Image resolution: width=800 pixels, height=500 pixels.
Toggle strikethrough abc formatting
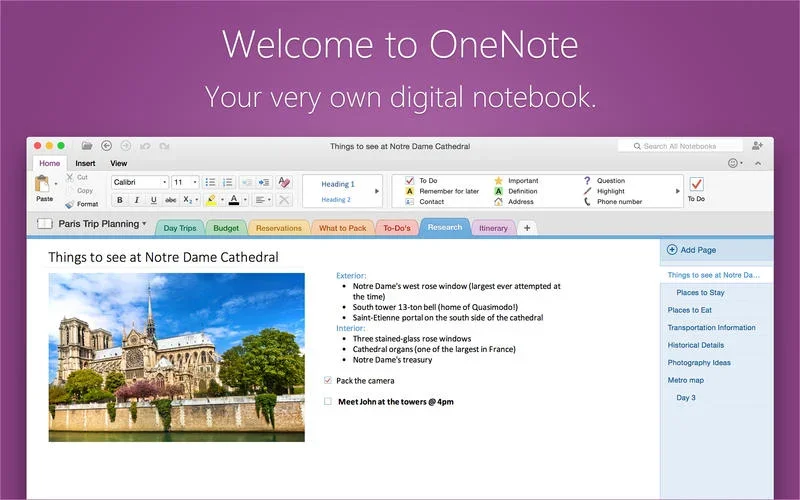pyautogui.click(x=170, y=200)
